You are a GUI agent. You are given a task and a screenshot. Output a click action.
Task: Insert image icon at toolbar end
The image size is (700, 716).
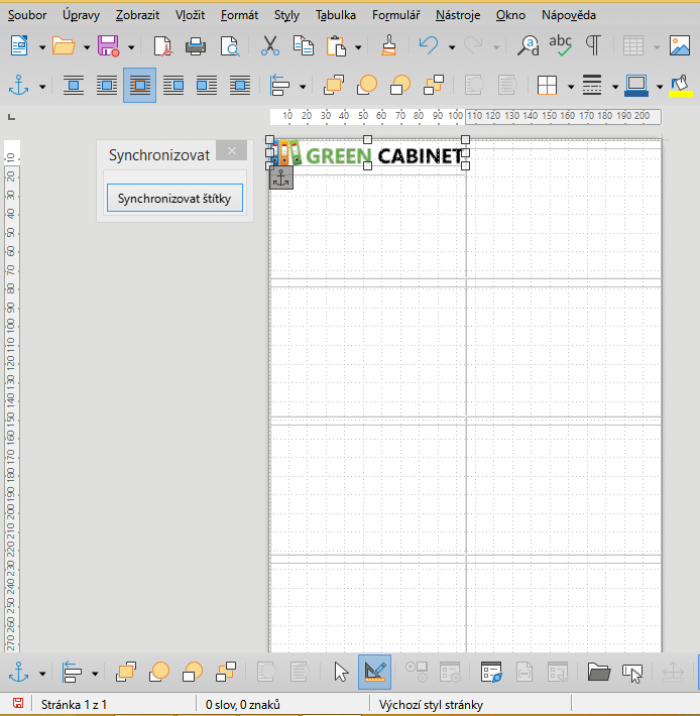[680, 46]
